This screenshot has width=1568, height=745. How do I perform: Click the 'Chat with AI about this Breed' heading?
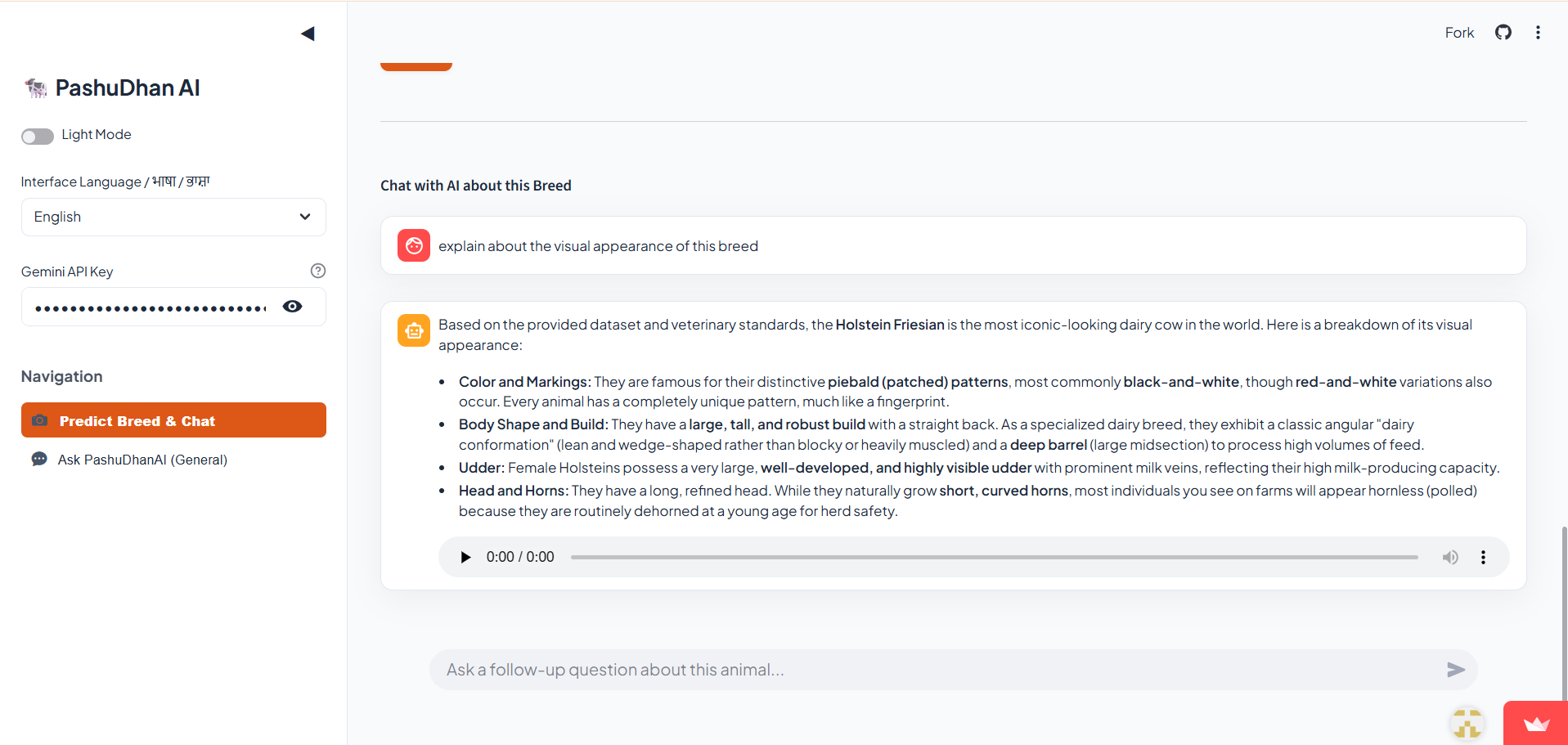pos(476,186)
